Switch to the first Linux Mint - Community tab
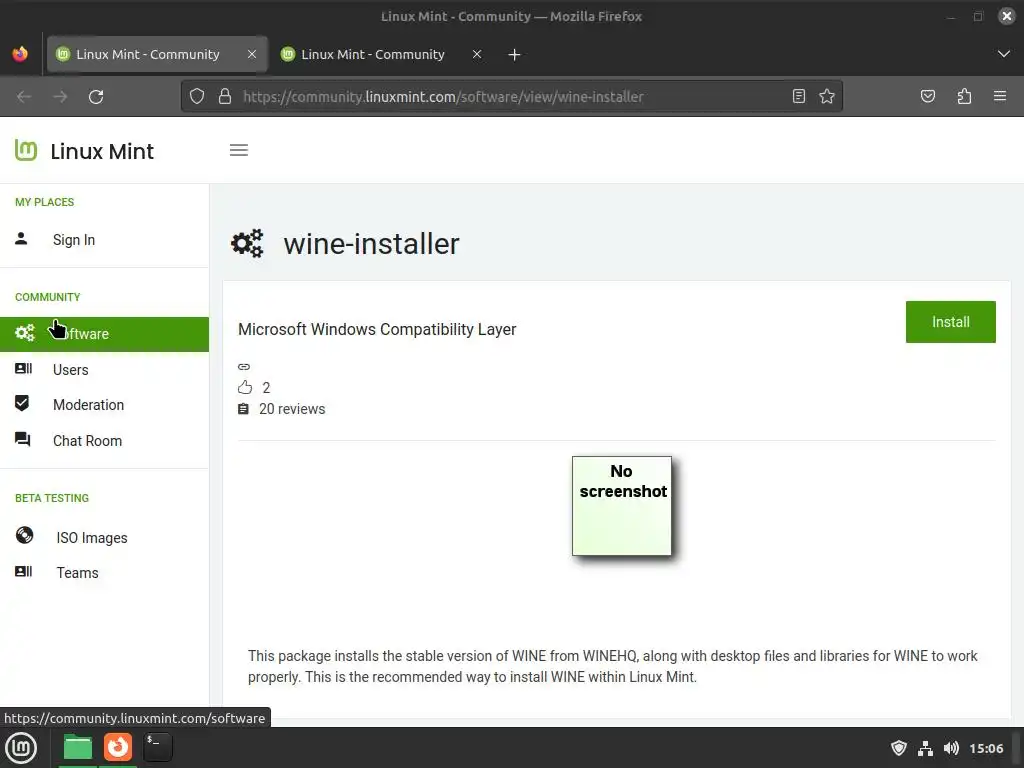The width and height of the screenshot is (1024, 768). point(157,54)
